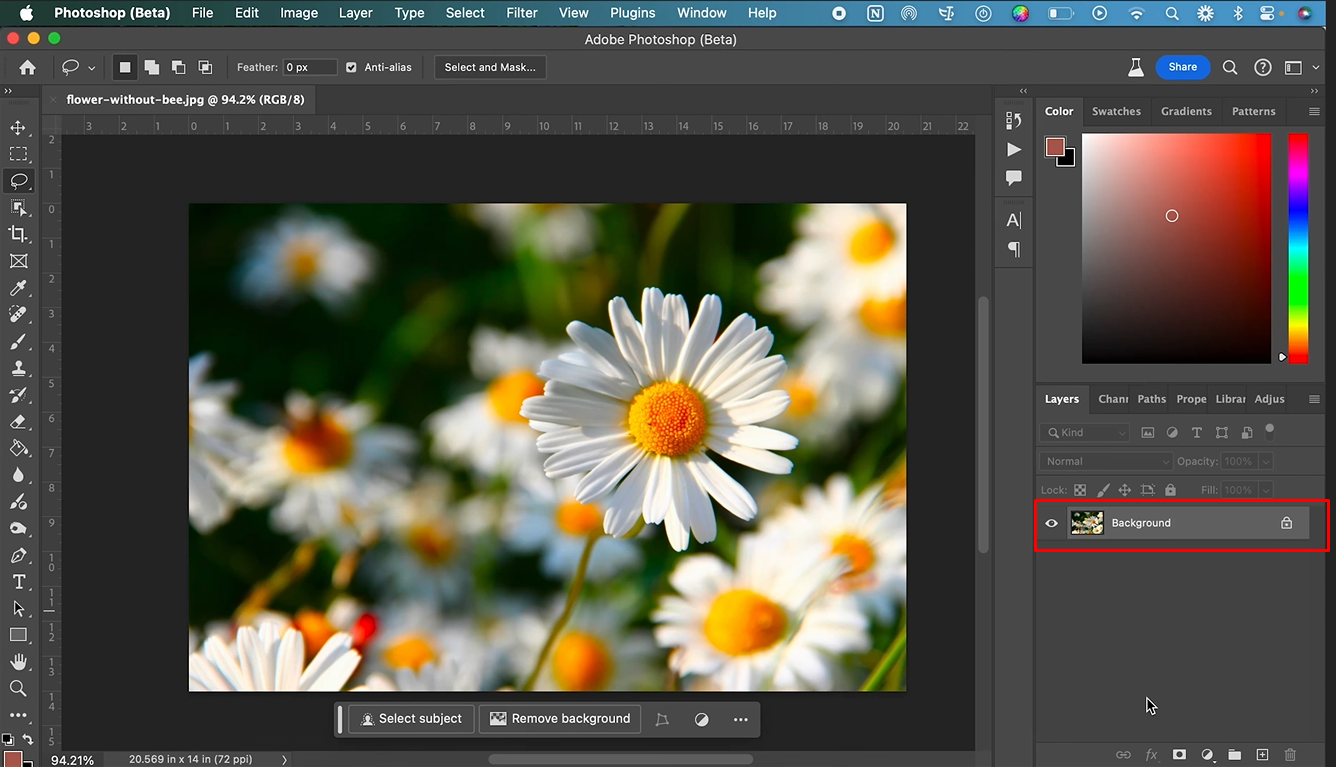Grab the Zoom tool
The height and width of the screenshot is (767, 1336).
pyautogui.click(x=19, y=688)
